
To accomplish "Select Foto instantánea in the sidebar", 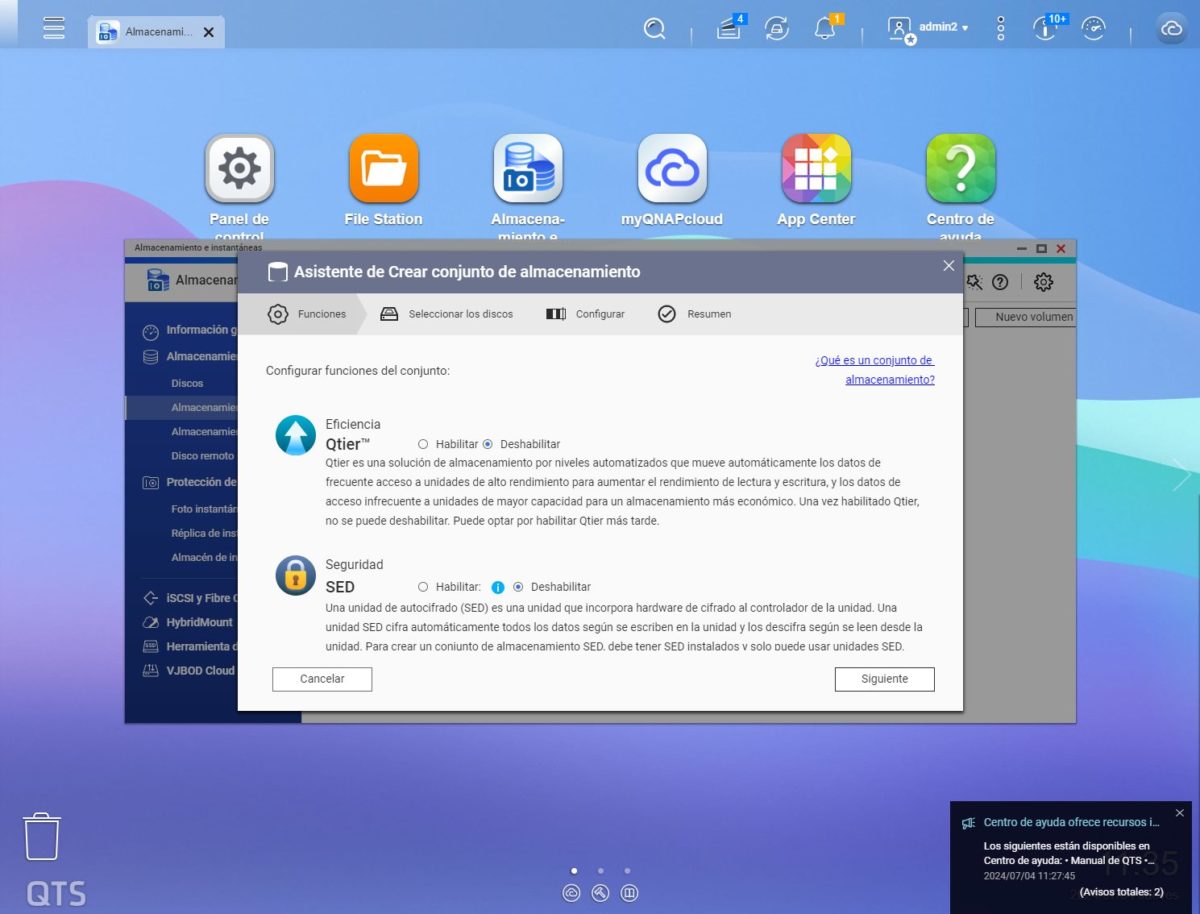I will 204,509.
